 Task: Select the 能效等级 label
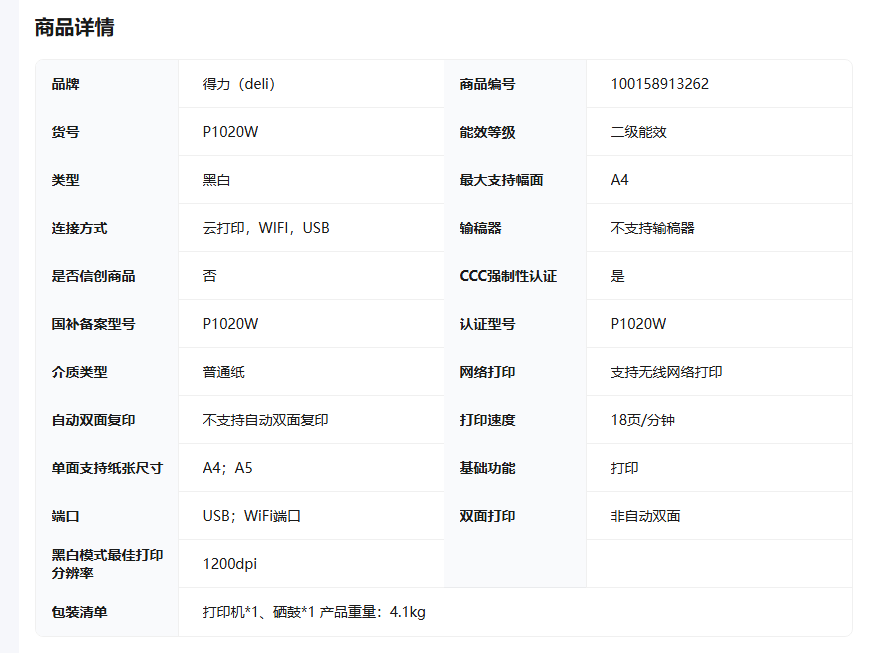[x=487, y=132]
